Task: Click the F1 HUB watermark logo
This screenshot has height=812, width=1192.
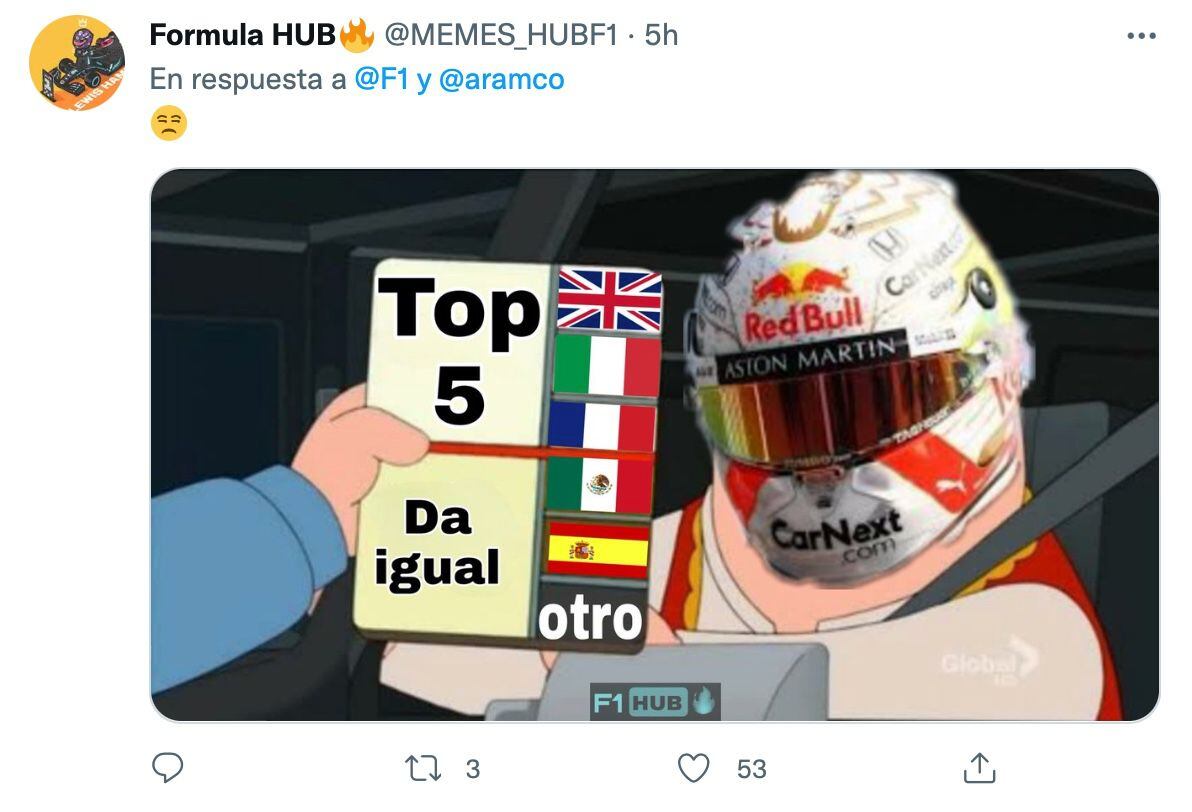Action: [655, 701]
